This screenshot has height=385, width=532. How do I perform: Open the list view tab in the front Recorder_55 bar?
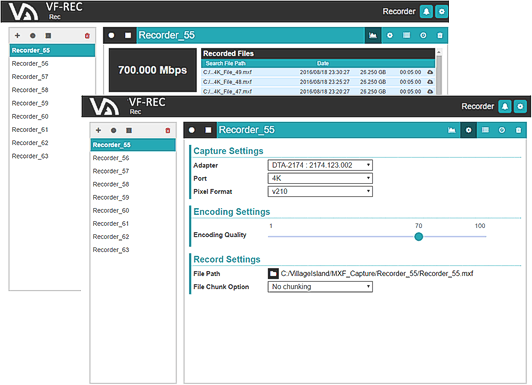pyautogui.click(x=485, y=130)
